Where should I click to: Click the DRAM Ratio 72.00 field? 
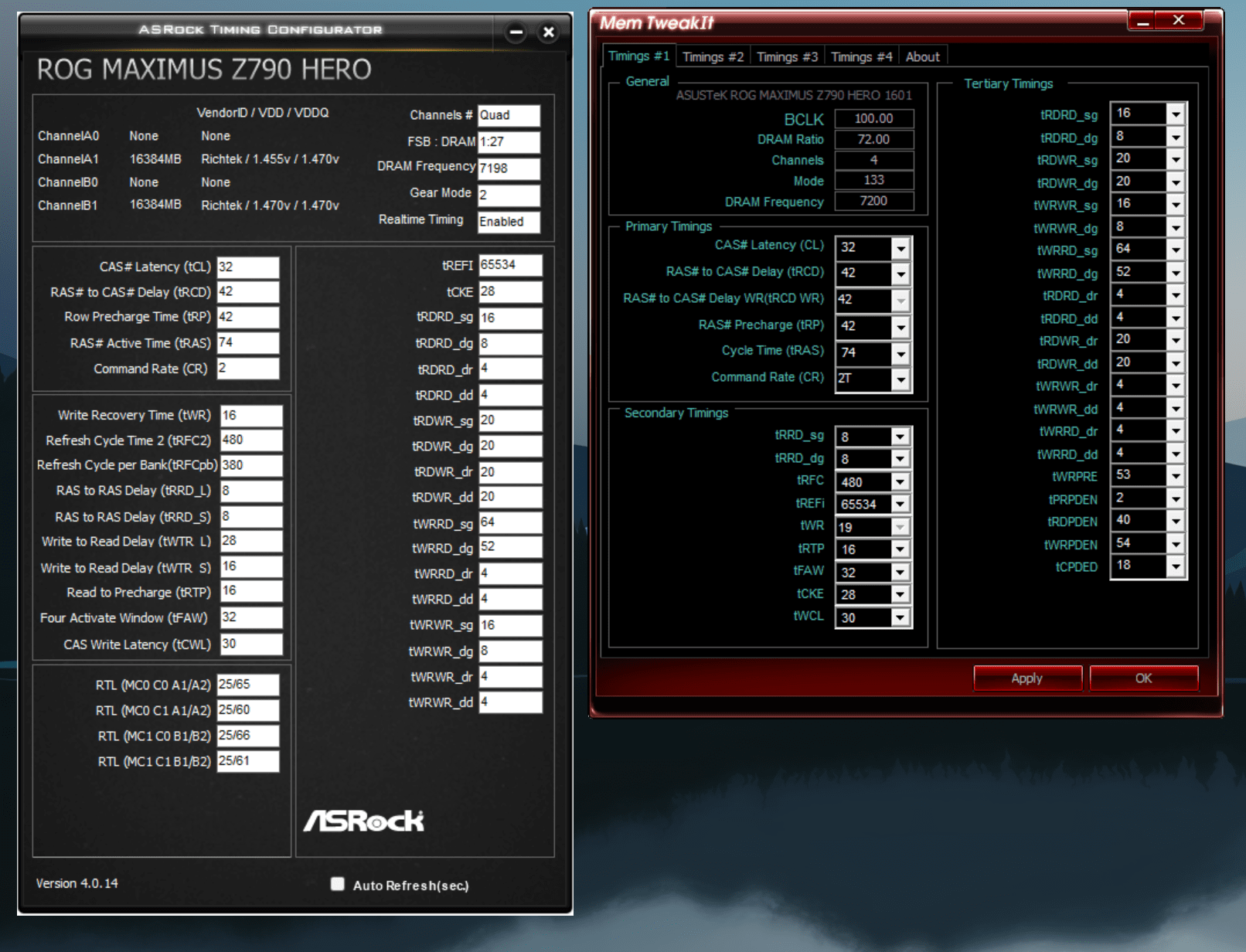[873, 139]
